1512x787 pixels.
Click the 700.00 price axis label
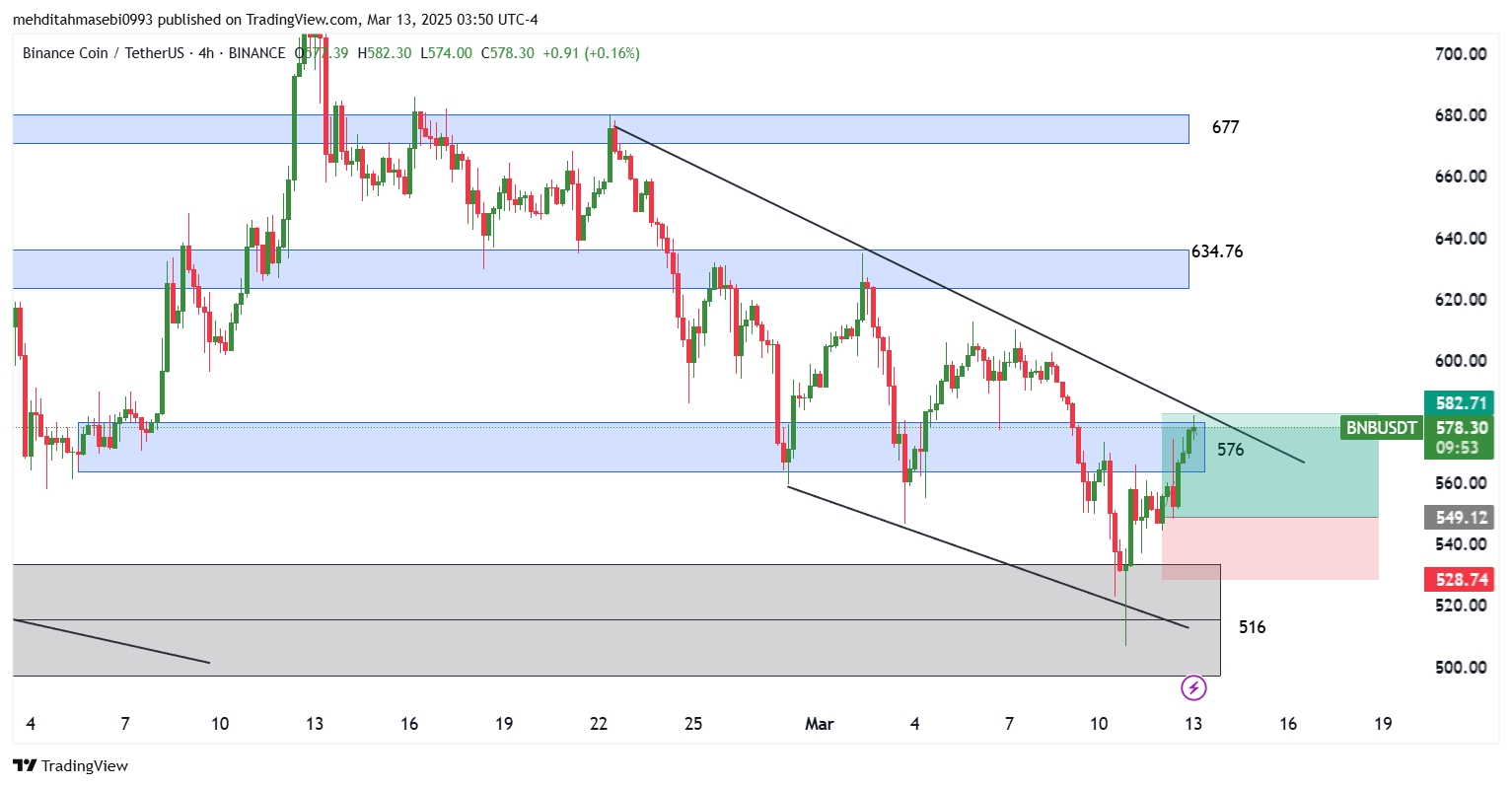(1461, 54)
